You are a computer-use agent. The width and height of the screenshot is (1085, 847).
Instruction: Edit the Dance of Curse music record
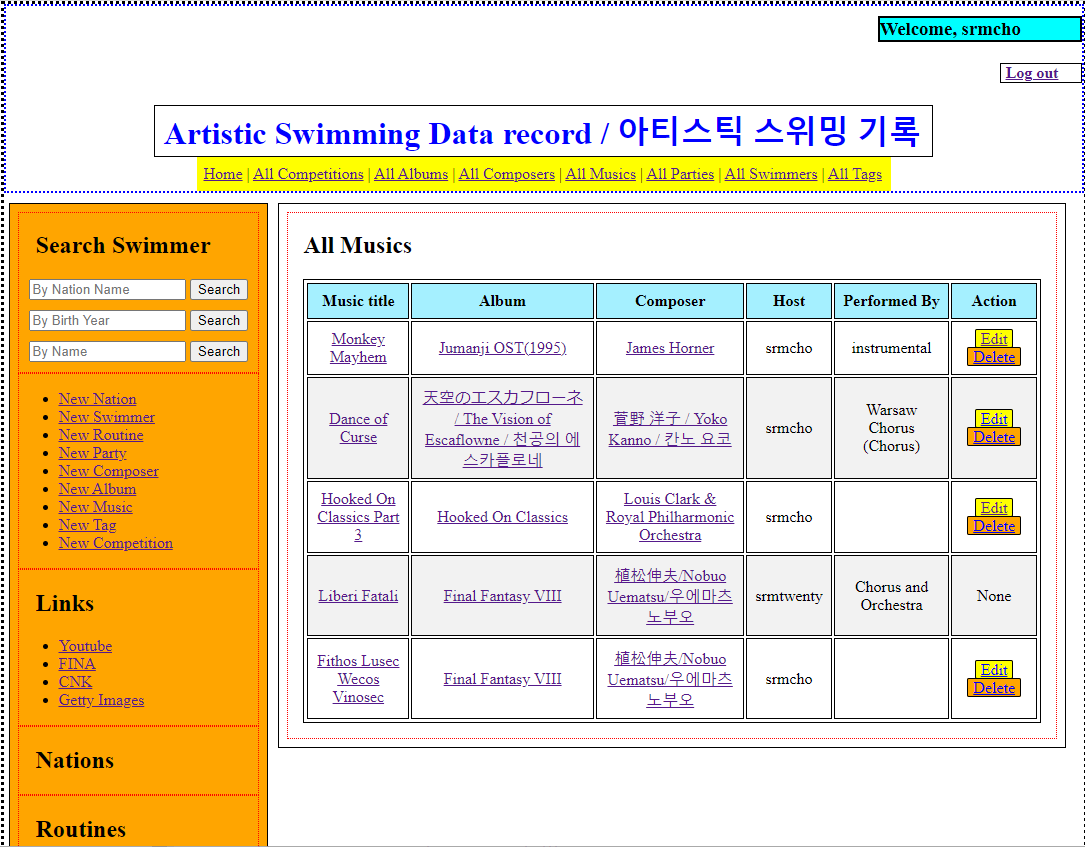pos(993,418)
